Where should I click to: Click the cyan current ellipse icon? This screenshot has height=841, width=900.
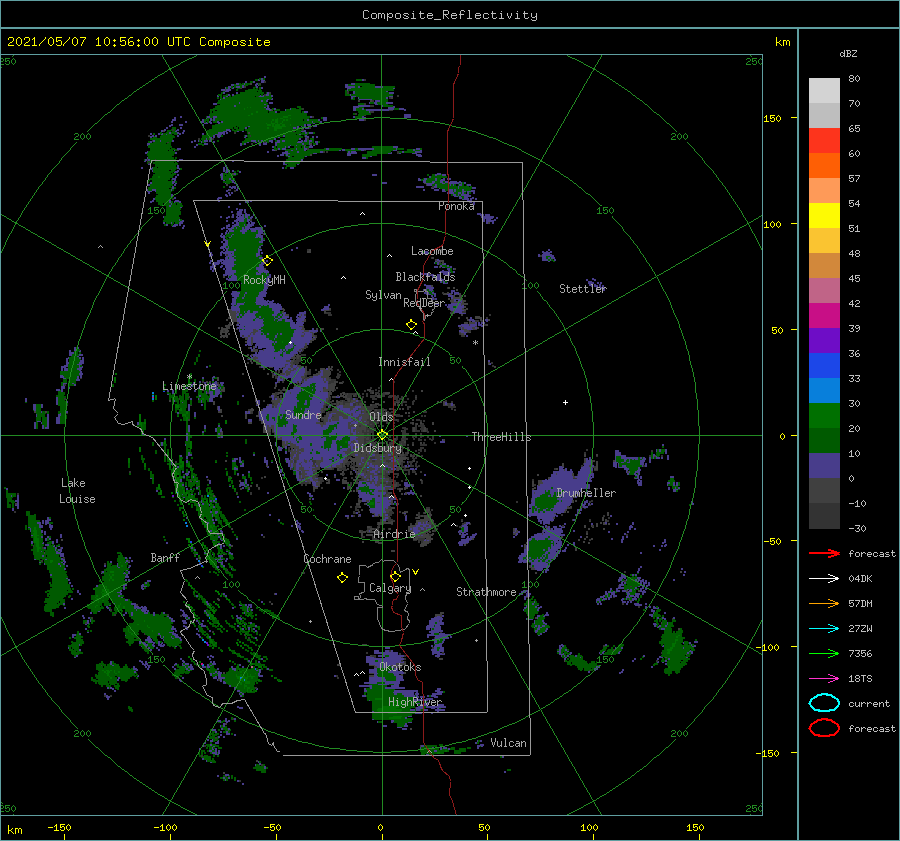point(824,703)
